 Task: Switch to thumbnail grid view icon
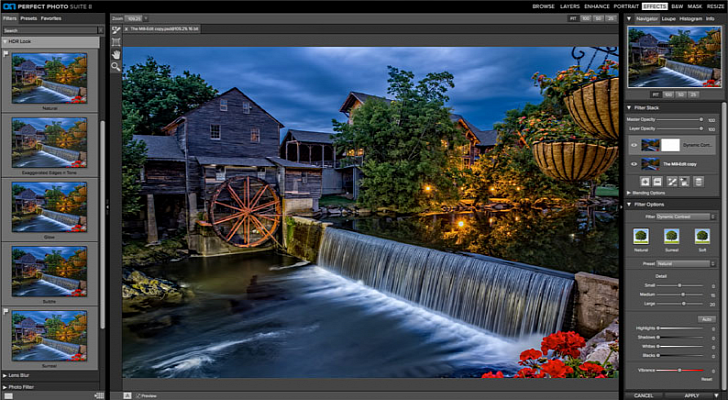click(x=99, y=396)
